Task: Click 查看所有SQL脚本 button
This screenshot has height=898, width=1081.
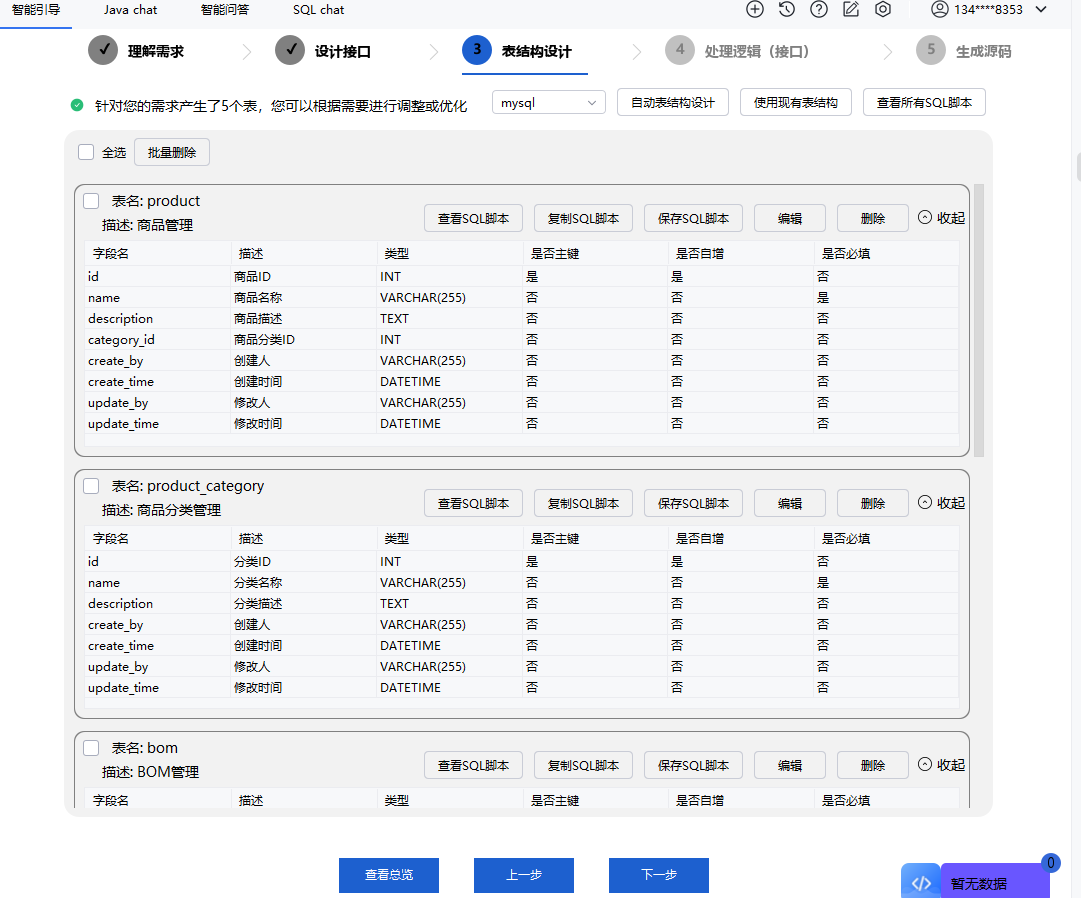Action: point(925,103)
